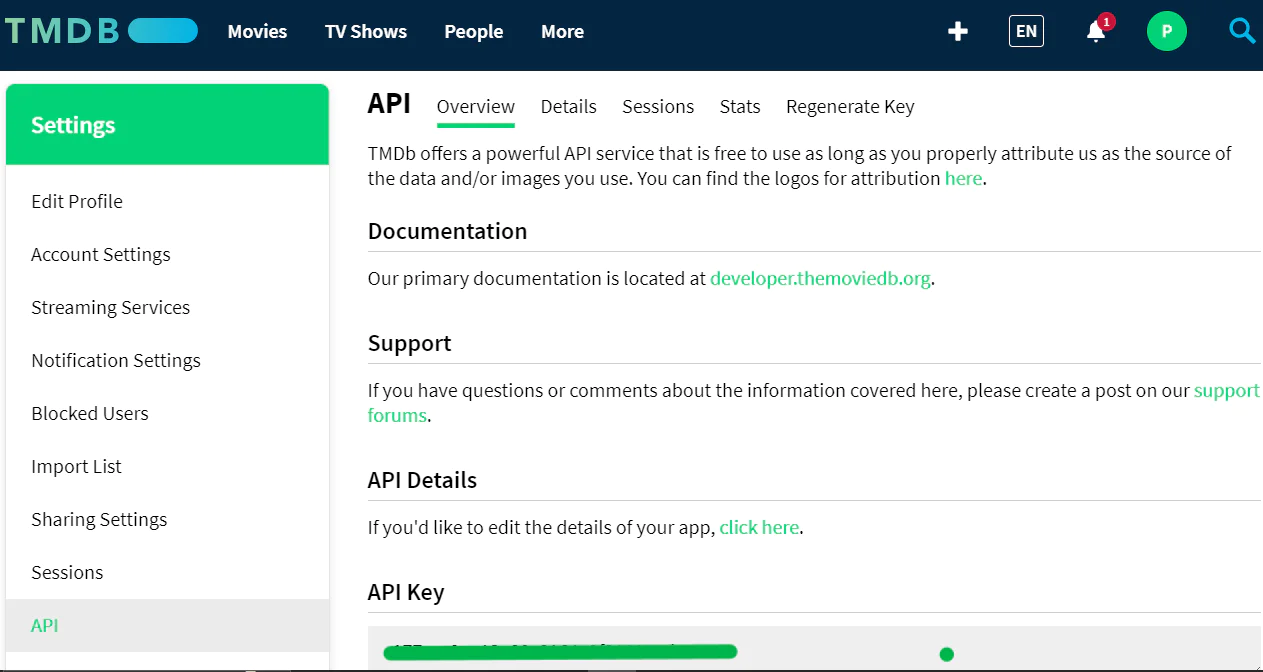Open the People menu
Screen dimensions: 1263x672
coord(474,31)
